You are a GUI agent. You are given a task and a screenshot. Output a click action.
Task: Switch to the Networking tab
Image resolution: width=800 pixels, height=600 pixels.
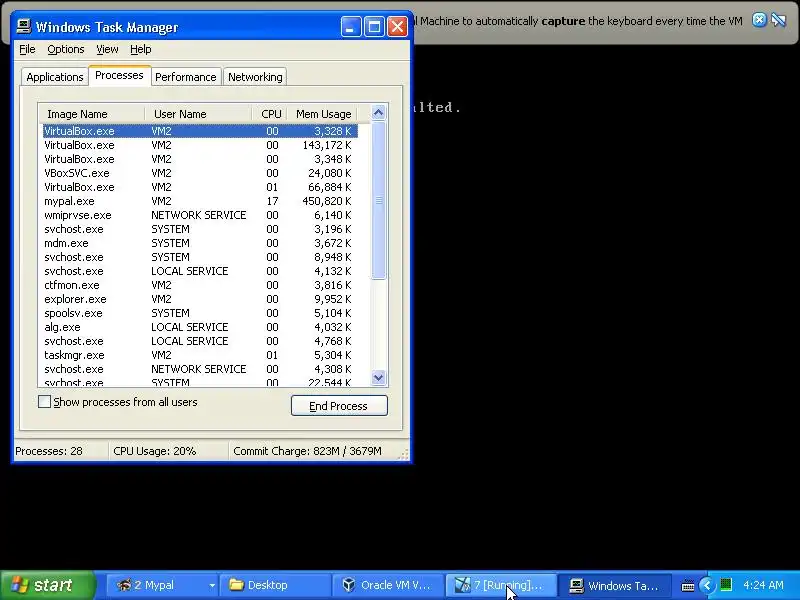point(255,77)
